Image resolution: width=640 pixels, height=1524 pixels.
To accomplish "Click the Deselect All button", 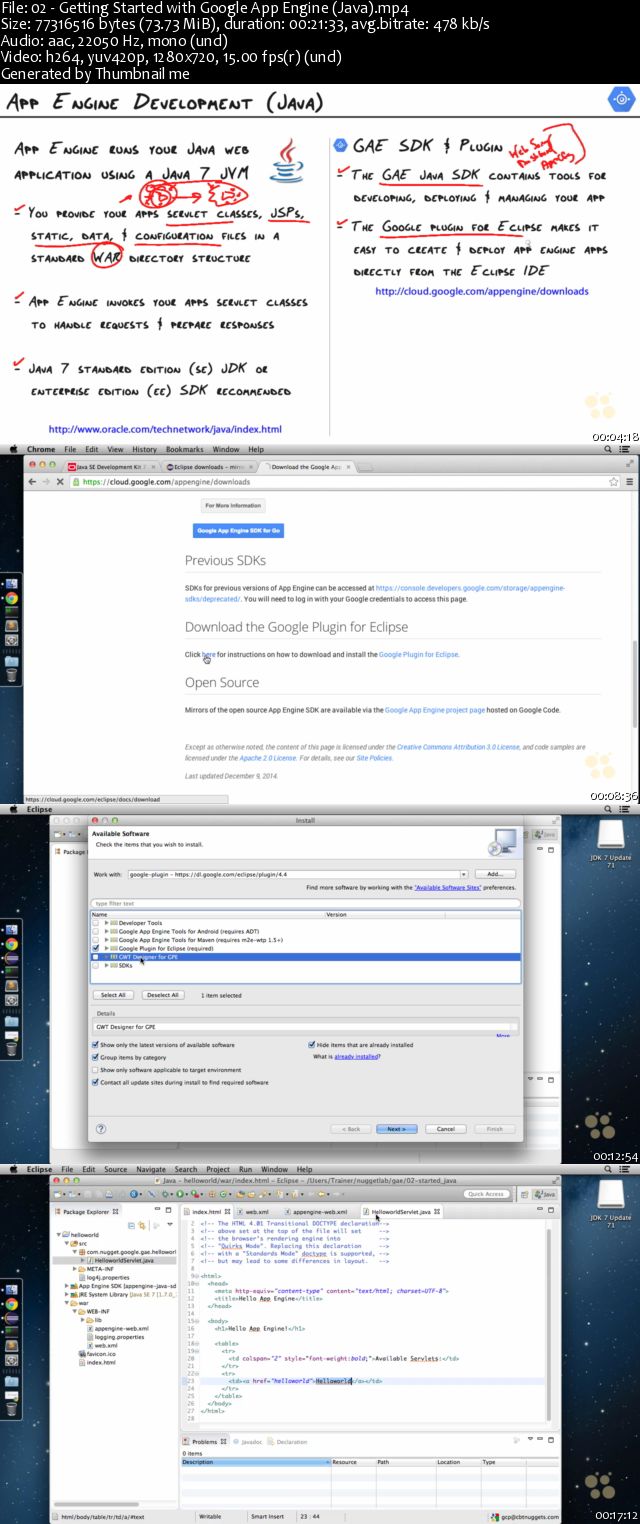I will click(162, 995).
